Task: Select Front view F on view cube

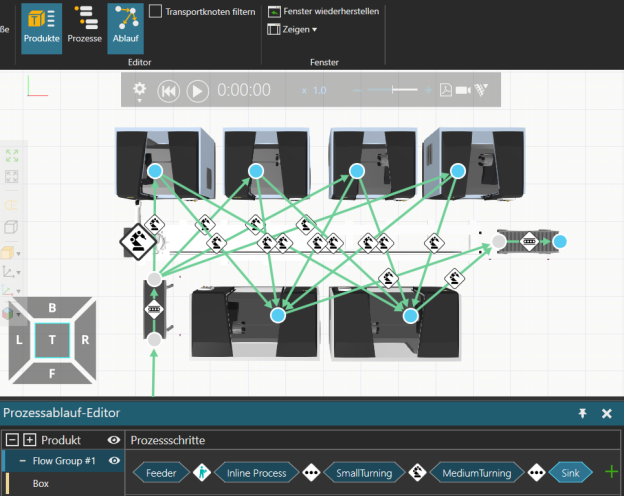Action: click(x=52, y=373)
